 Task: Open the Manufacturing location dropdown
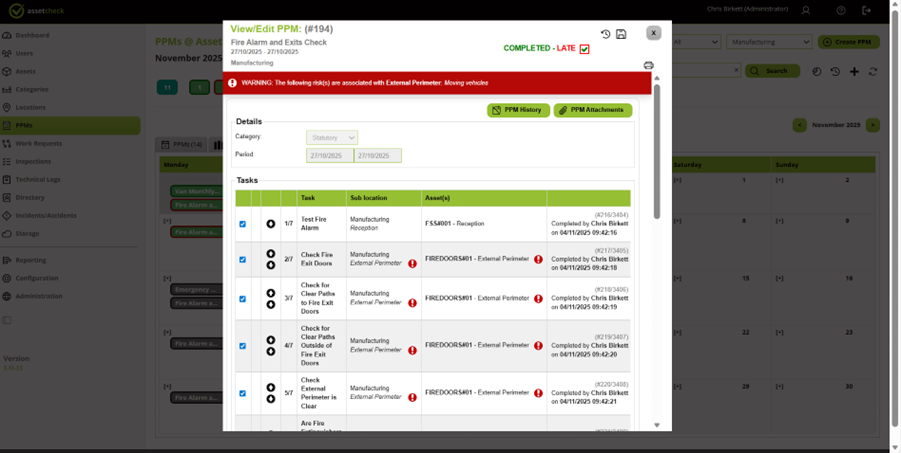[768, 43]
